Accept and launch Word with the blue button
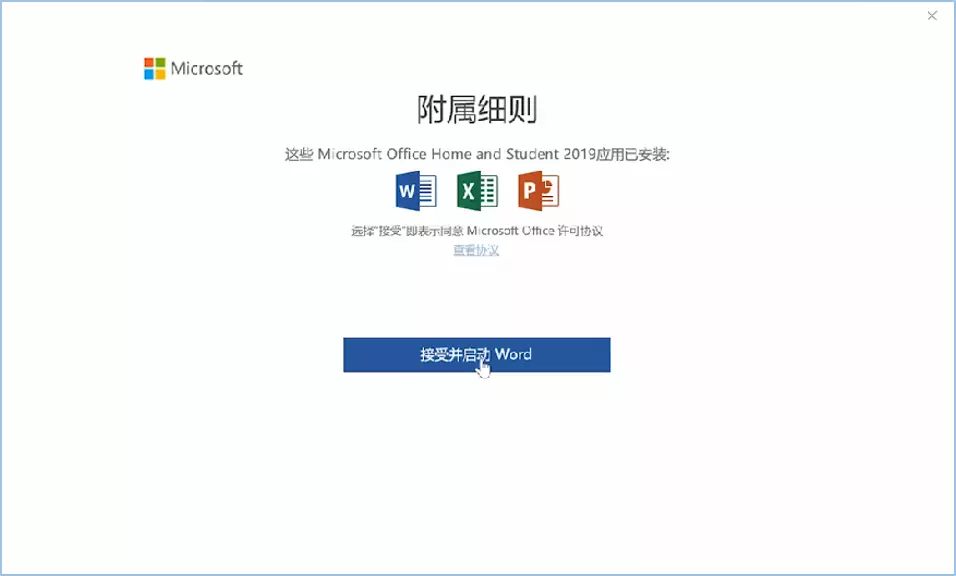 click(x=477, y=355)
